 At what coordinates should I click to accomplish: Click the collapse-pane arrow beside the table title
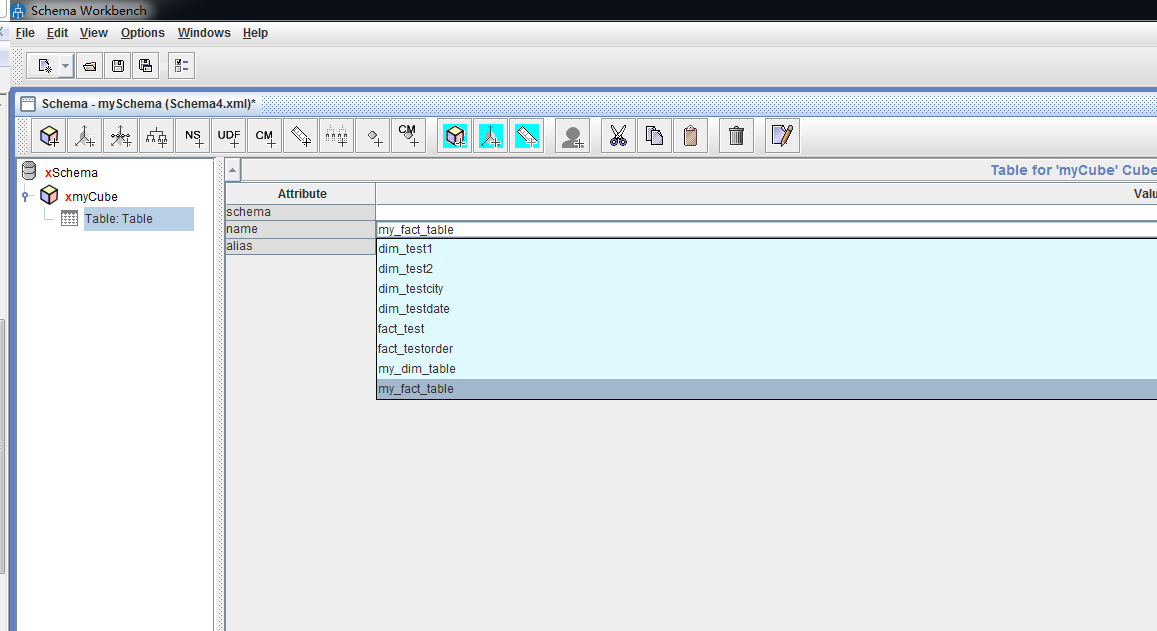pyautogui.click(x=232, y=170)
